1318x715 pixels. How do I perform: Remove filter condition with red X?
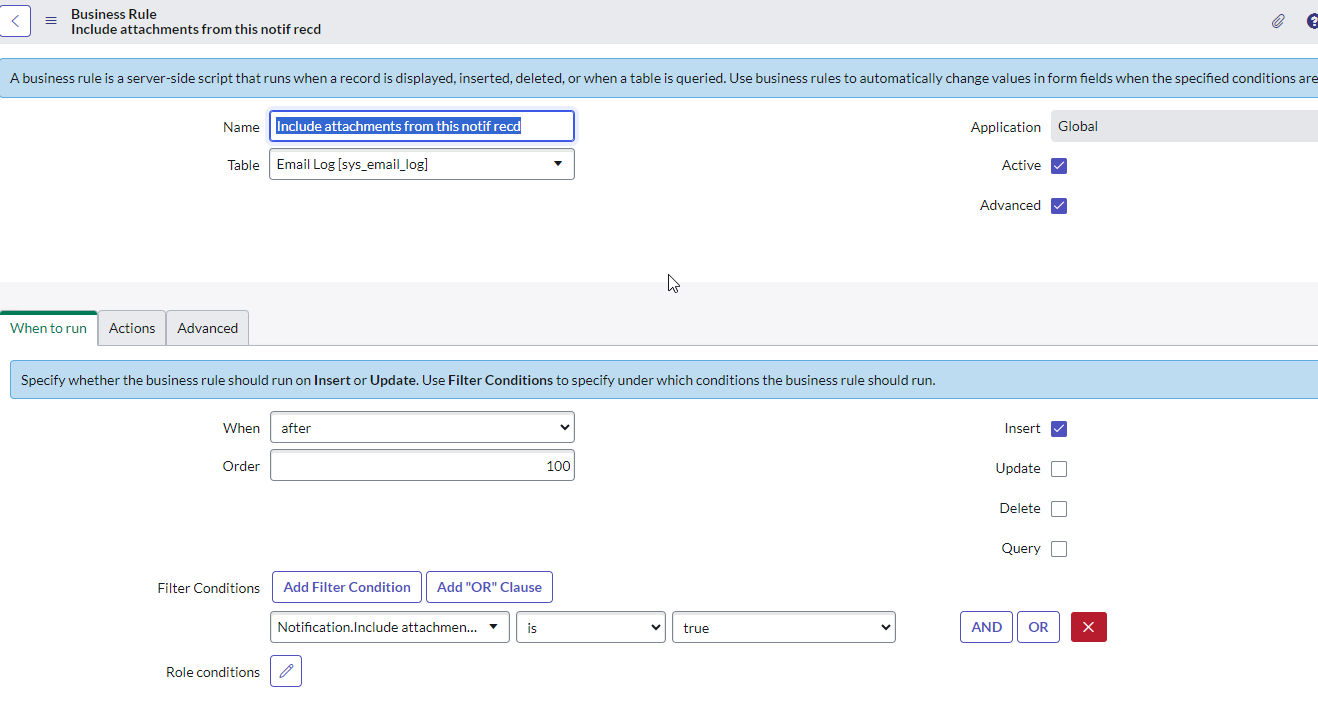pos(1088,627)
